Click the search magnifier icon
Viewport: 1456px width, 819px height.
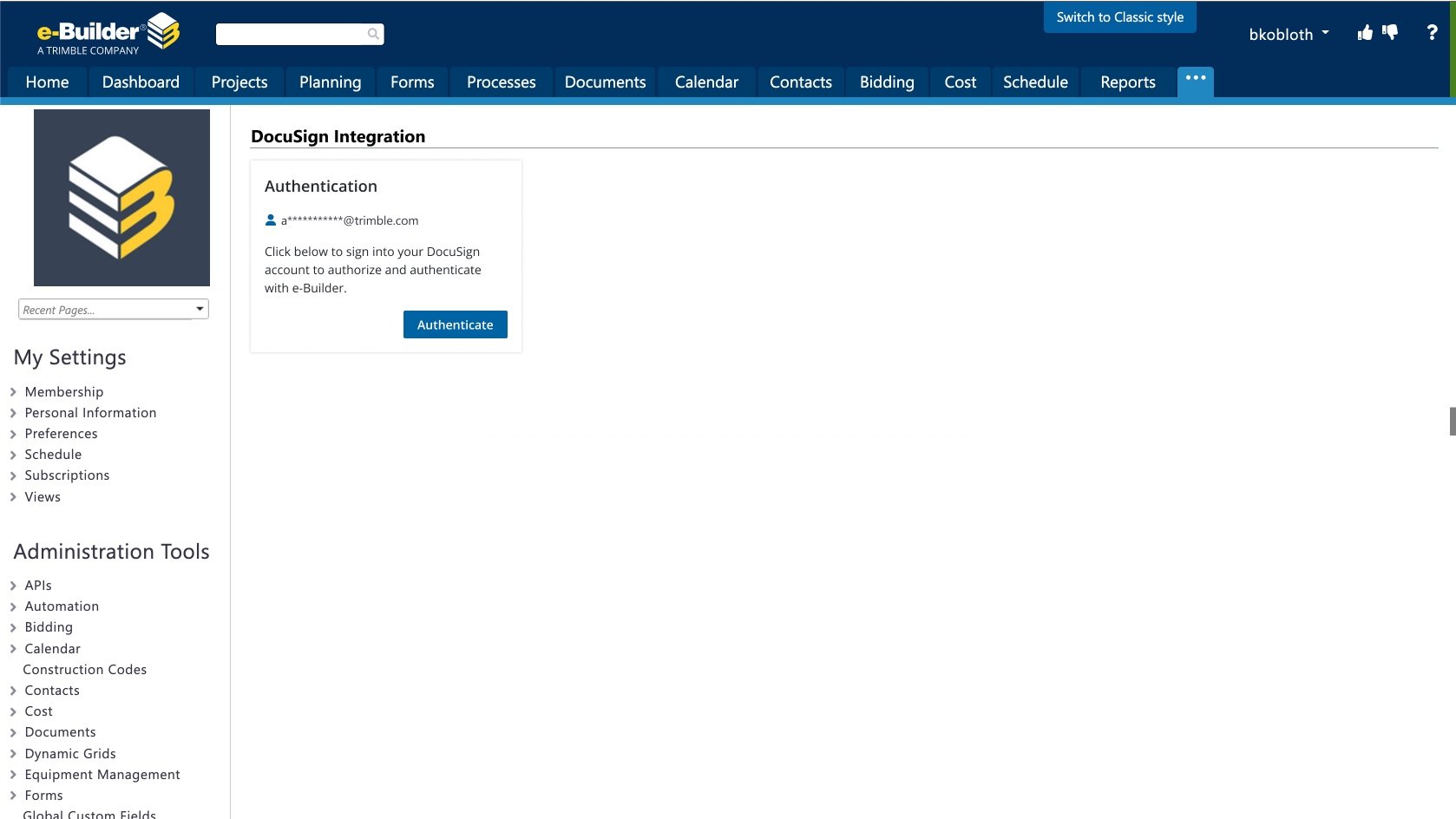pos(373,34)
